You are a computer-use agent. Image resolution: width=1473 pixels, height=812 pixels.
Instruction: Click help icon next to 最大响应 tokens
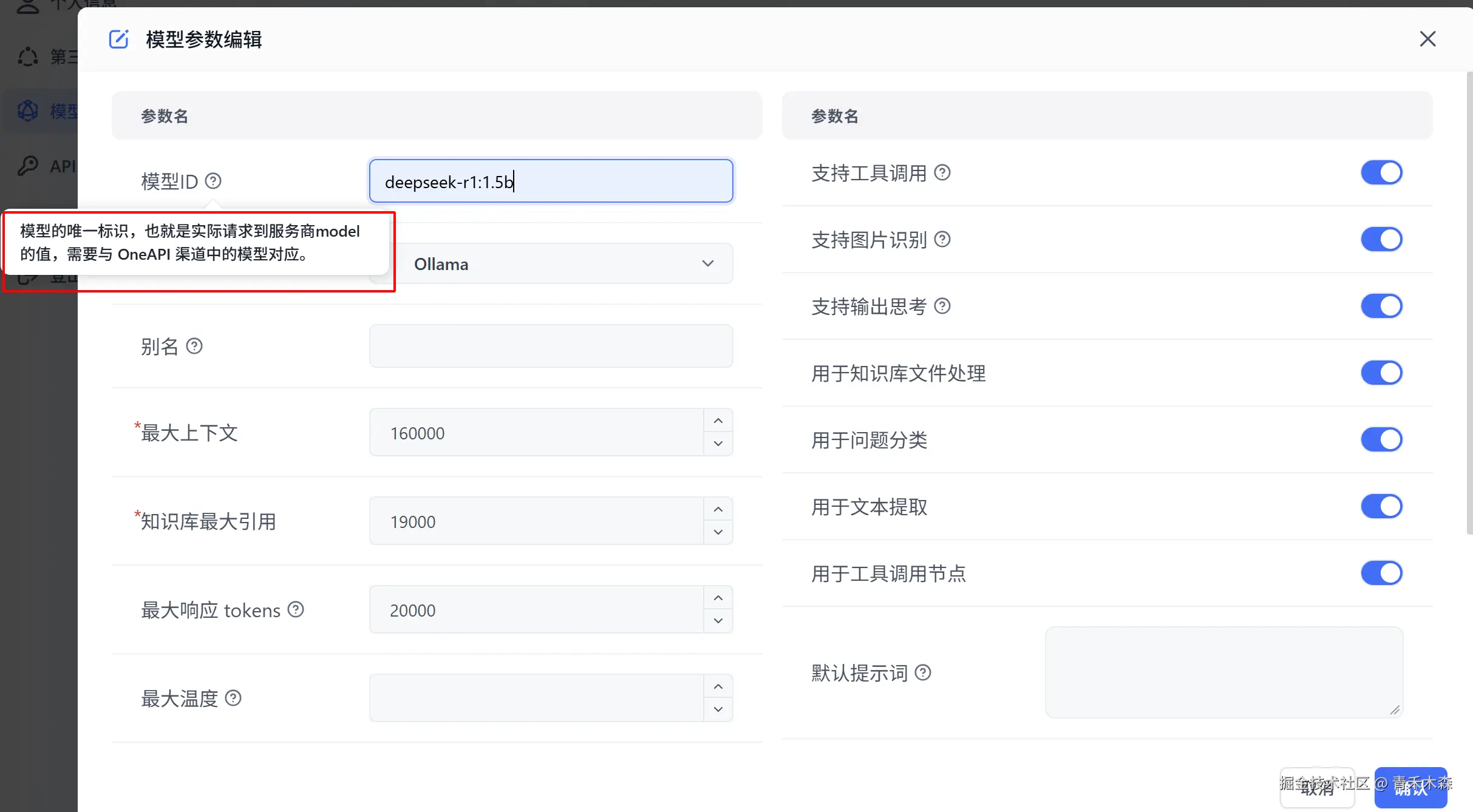click(x=296, y=609)
